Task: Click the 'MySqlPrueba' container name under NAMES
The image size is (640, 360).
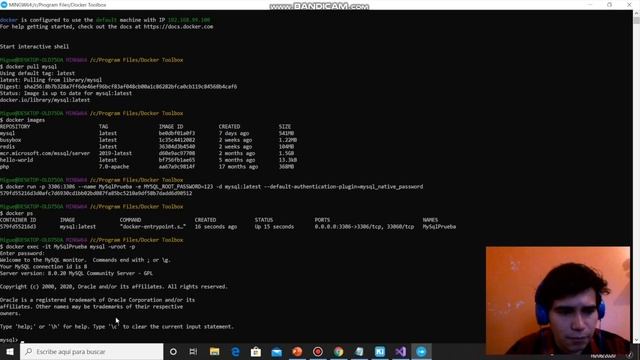Action: [439, 227]
